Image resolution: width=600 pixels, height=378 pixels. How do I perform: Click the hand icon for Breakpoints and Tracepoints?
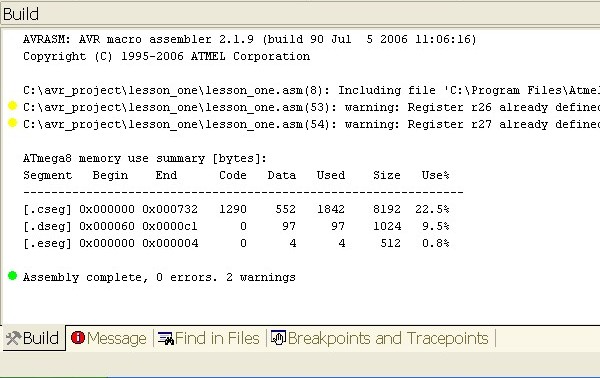(278, 337)
